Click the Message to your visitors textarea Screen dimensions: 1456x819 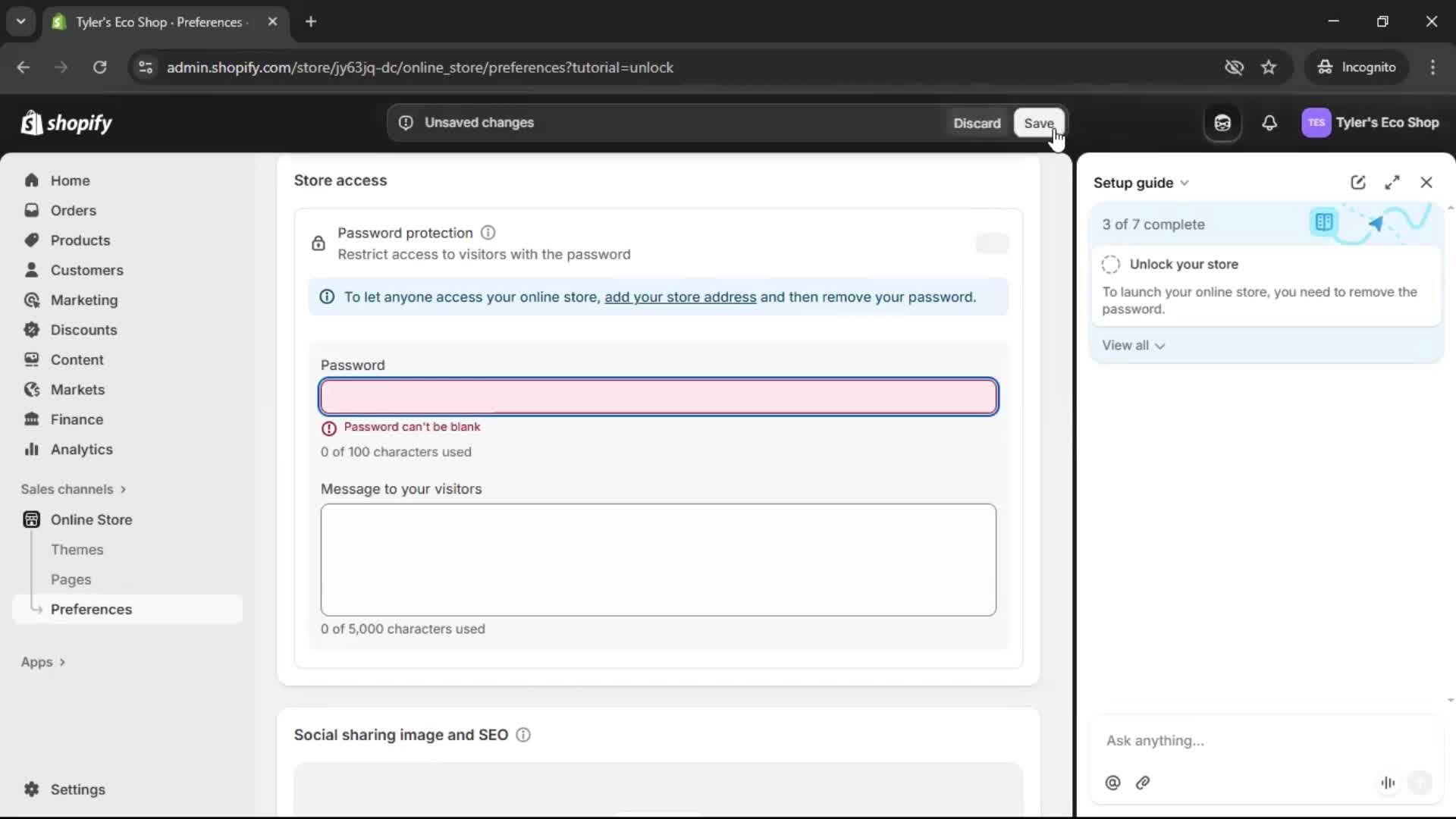point(658,560)
